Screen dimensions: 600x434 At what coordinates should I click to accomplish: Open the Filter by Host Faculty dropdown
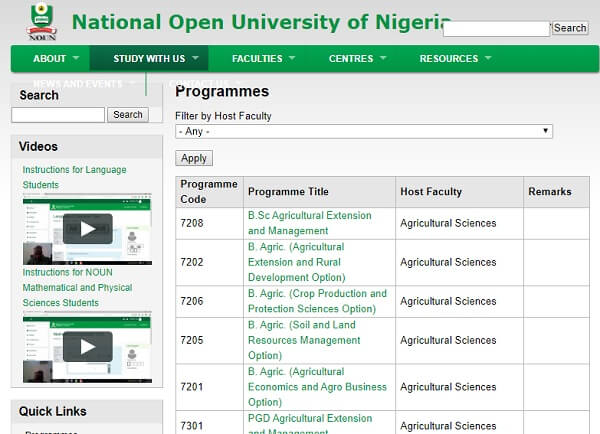point(364,131)
